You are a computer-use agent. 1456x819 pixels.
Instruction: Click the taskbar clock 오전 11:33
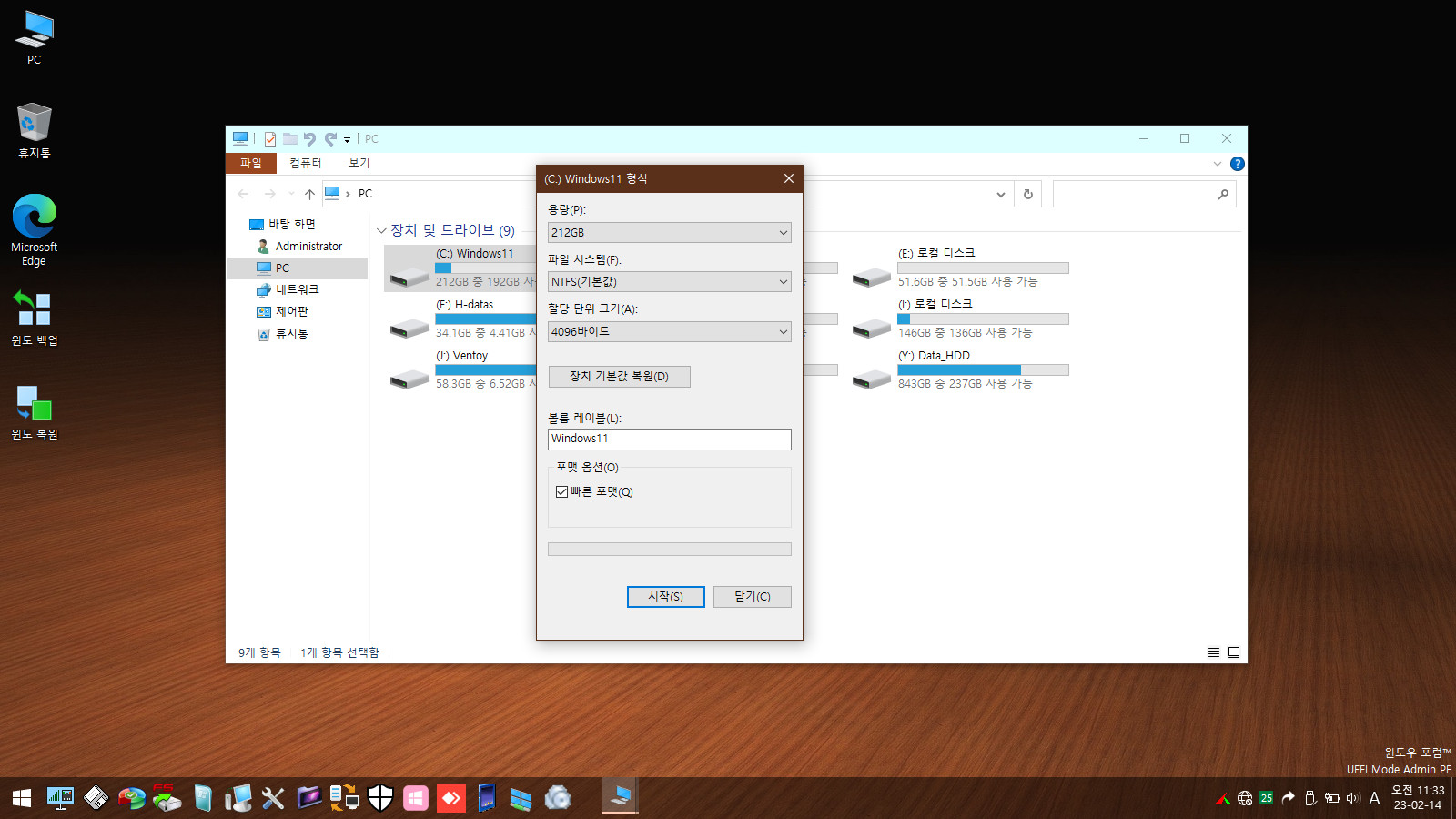(x=1418, y=798)
